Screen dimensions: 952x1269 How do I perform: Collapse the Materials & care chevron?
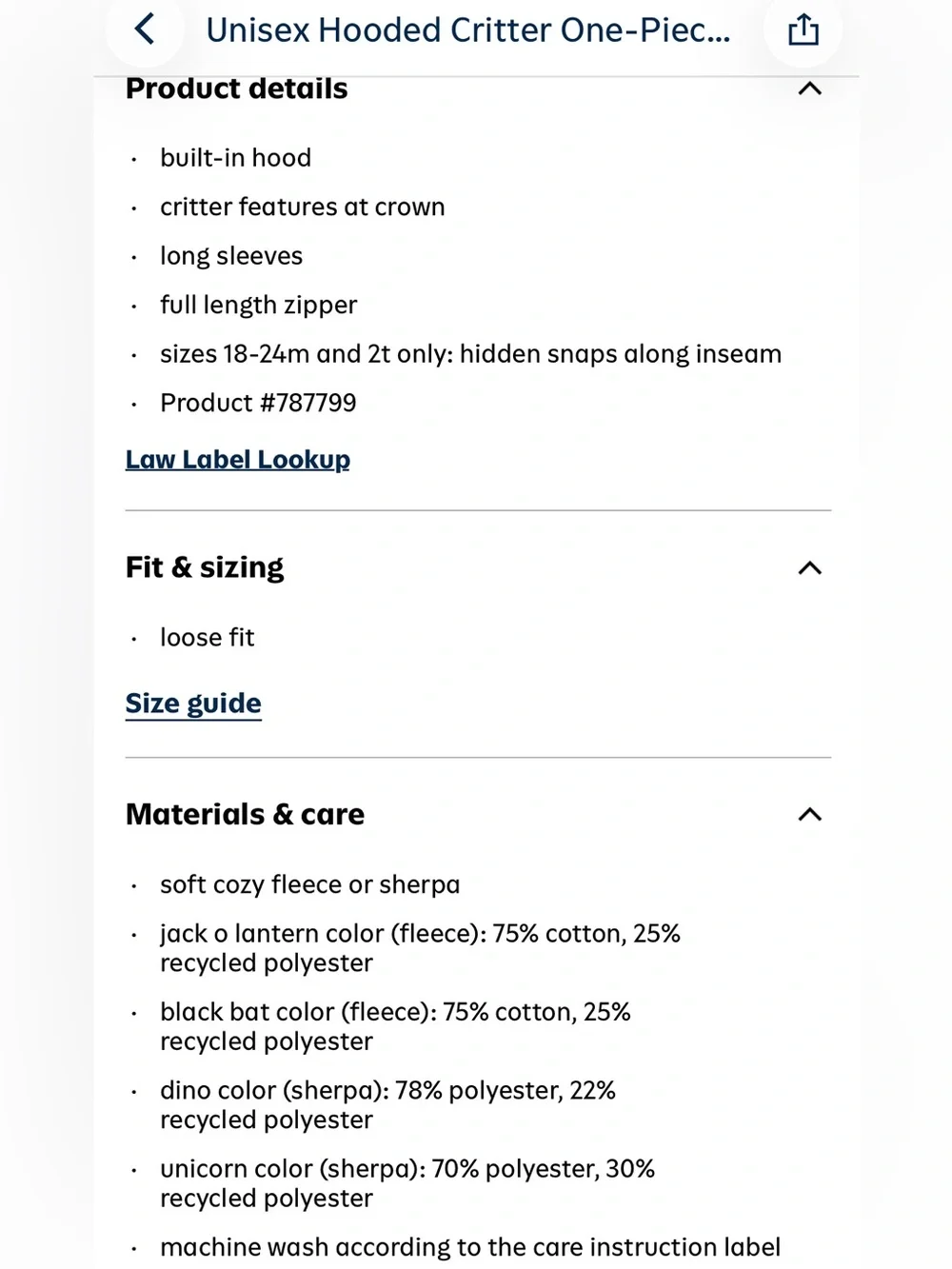[809, 814]
